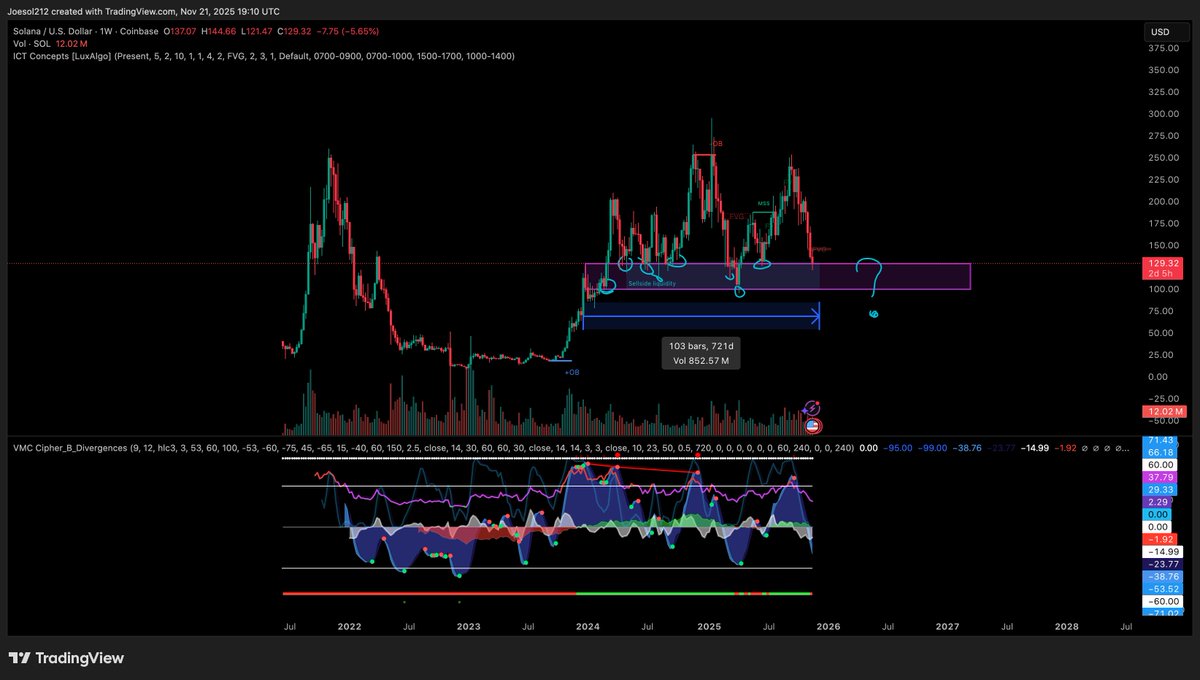Viewport: 1200px width, 680px height.
Task: Click the 2024 label on the time axis
Action: coord(588,626)
